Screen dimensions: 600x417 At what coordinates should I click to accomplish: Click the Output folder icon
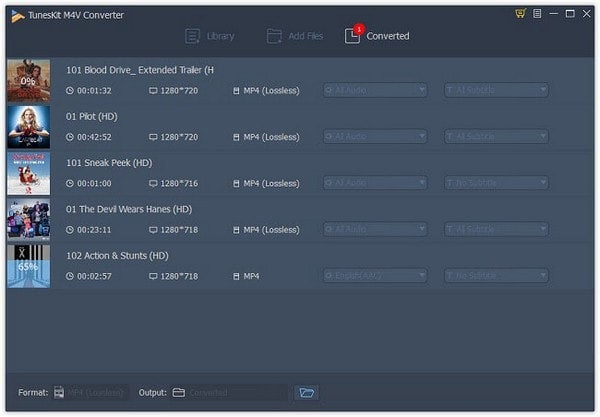pos(178,393)
